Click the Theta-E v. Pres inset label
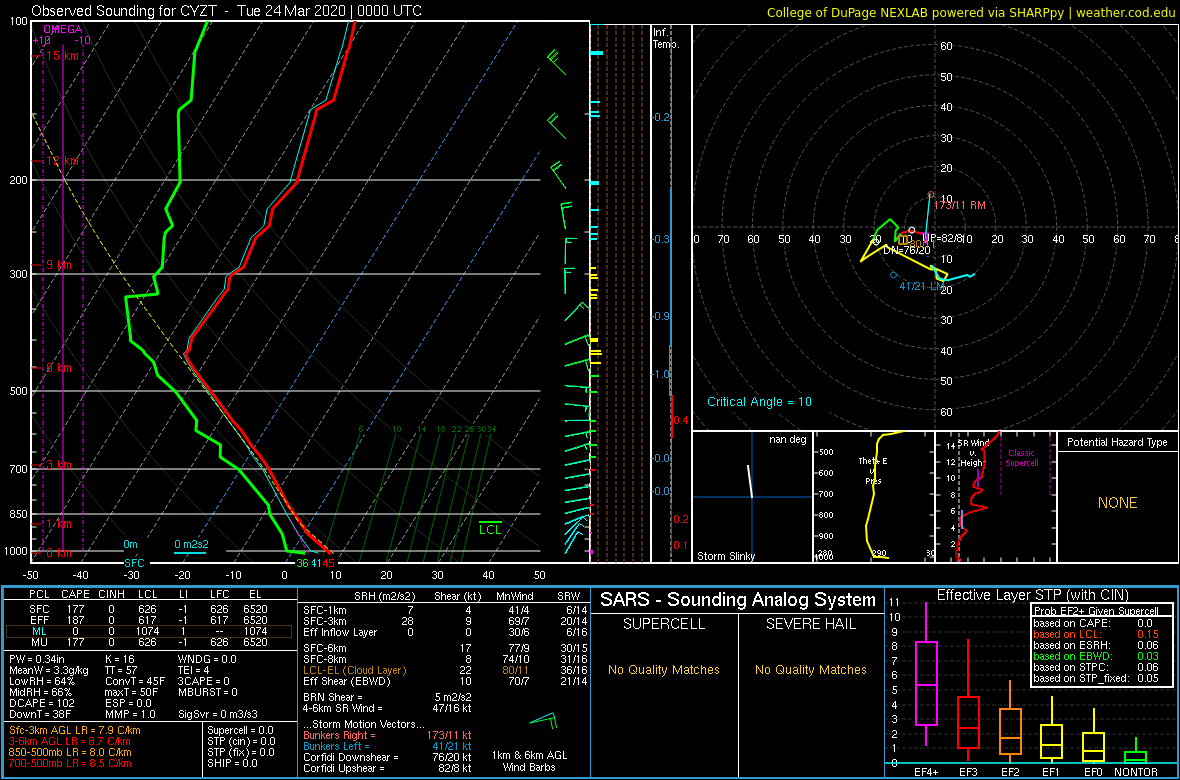The width and height of the screenshot is (1180, 780). [873, 470]
